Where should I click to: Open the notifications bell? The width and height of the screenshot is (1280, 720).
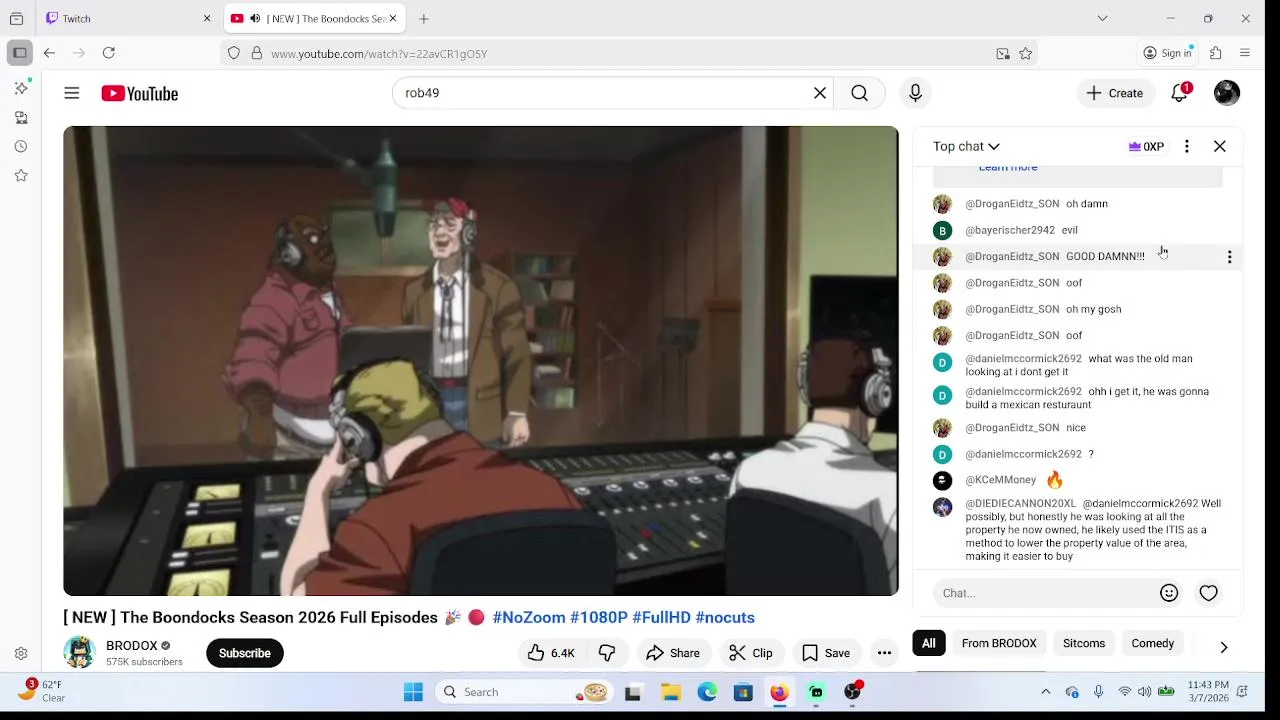1180,93
